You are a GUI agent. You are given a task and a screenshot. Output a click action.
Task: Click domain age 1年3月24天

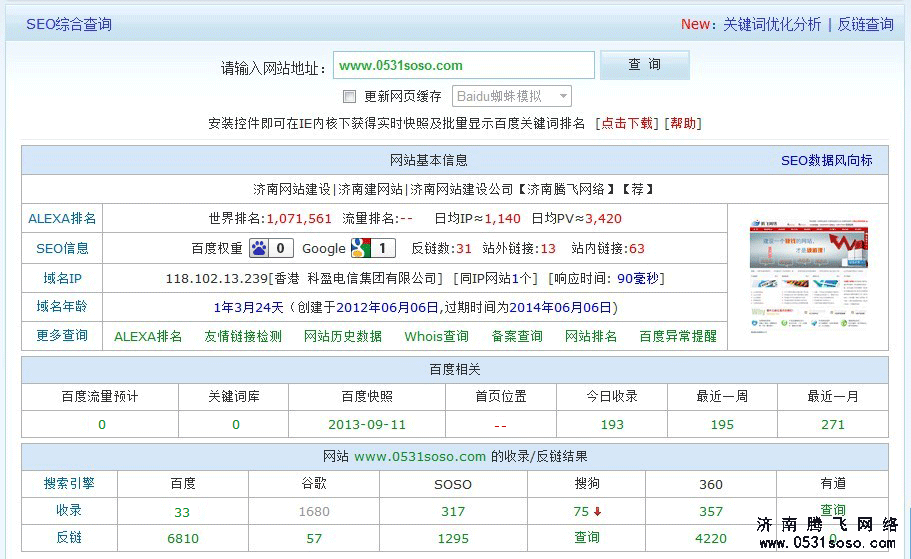pos(249,307)
